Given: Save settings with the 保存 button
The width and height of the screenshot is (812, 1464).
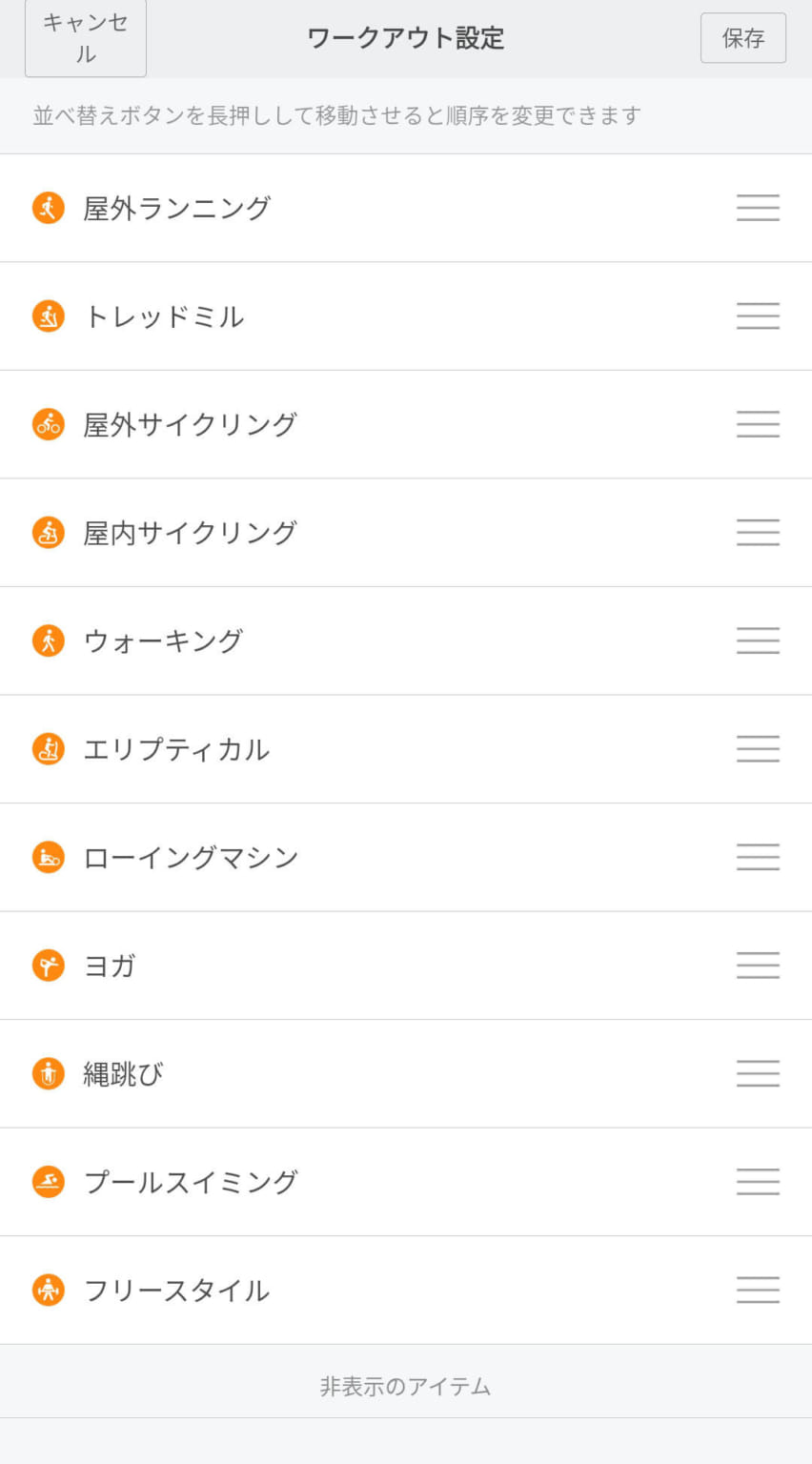Looking at the screenshot, I should tap(743, 38).
